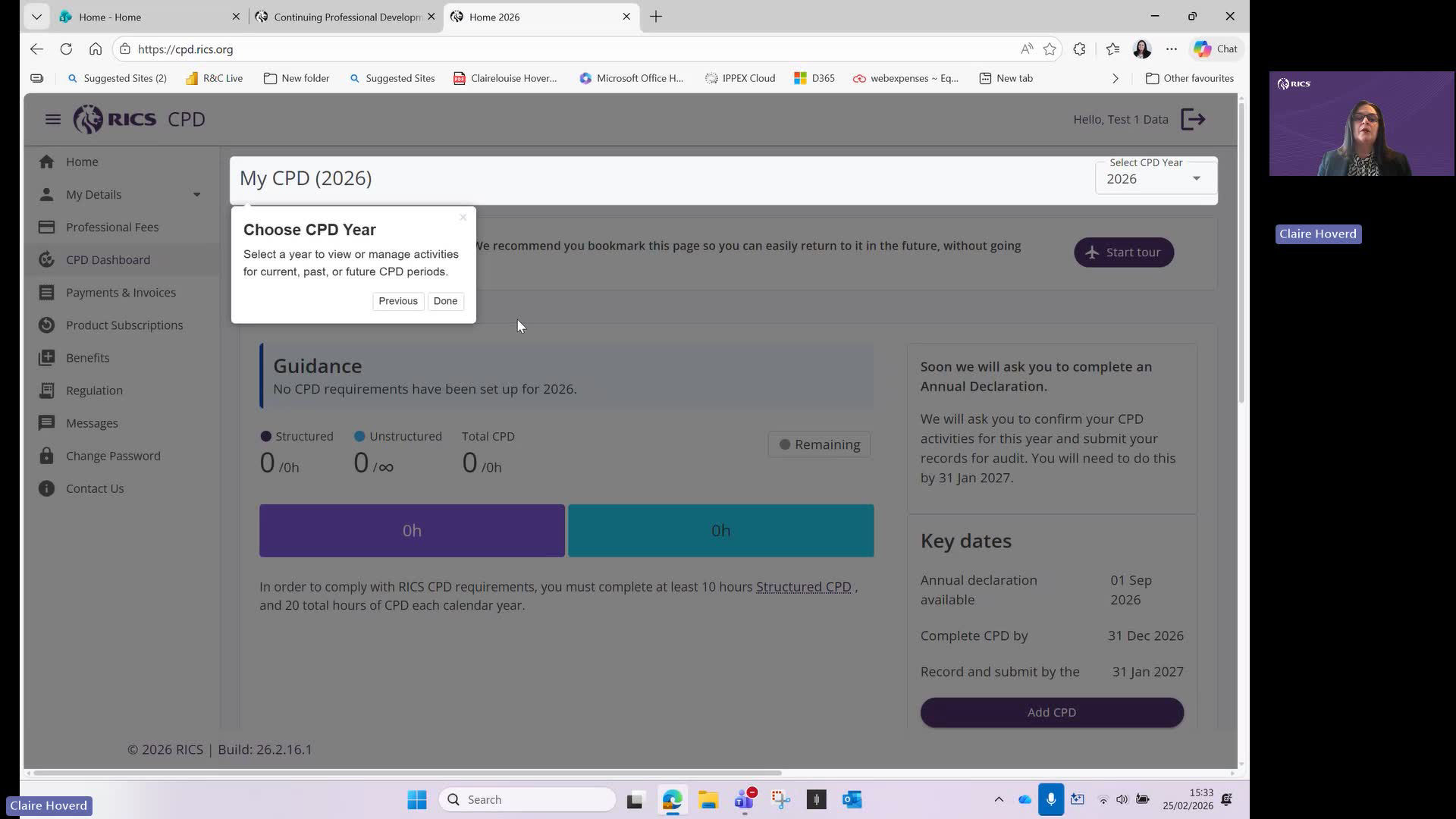Screen dimensions: 1456x819
Task: Open Professional Fees in sidebar
Action: [x=112, y=227]
